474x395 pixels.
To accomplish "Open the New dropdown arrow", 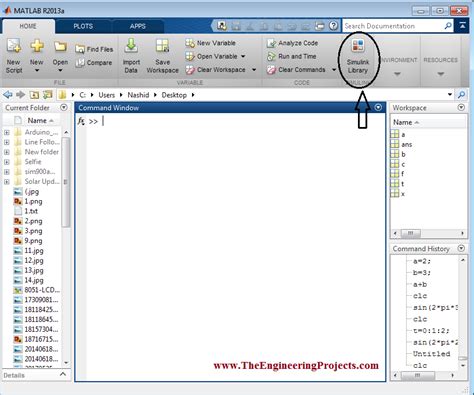I will coord(37,70).
